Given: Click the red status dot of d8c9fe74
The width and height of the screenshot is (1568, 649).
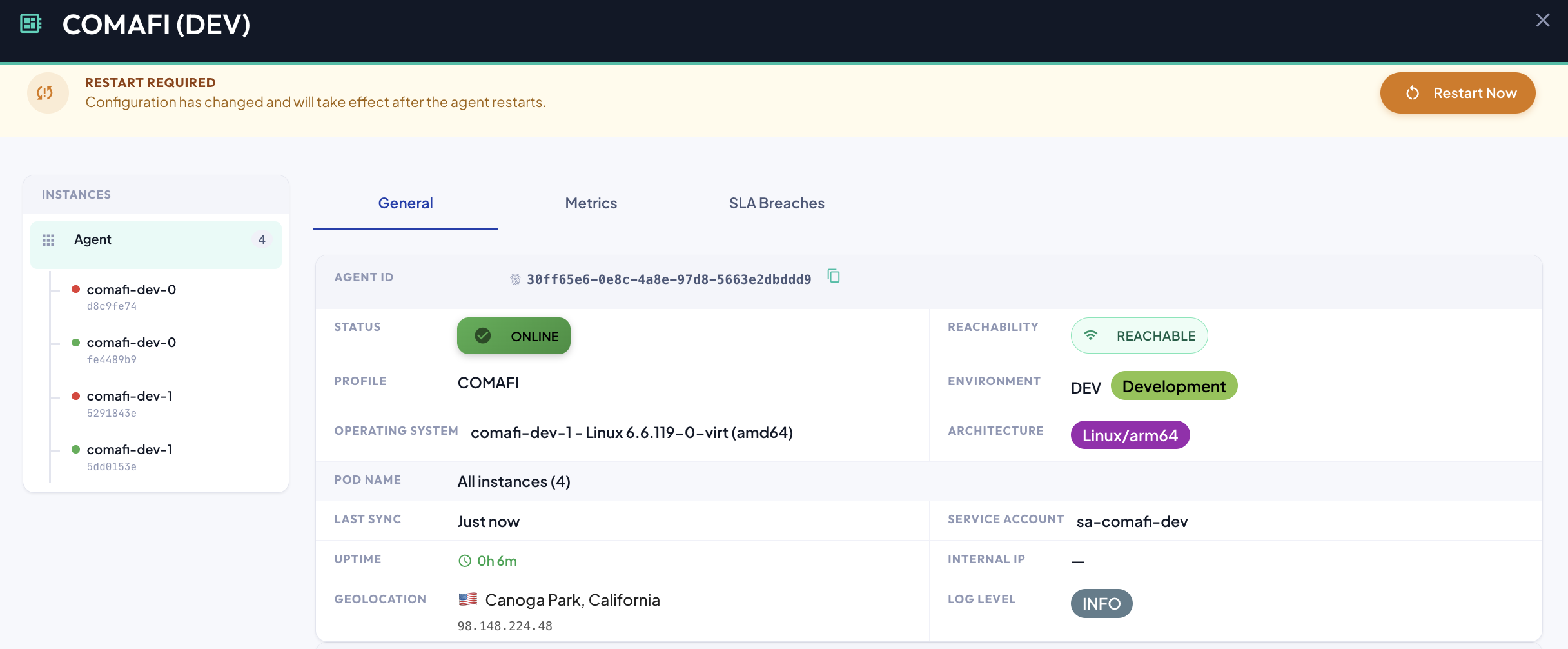Looking at the screenshot, I should coord(75,289).
